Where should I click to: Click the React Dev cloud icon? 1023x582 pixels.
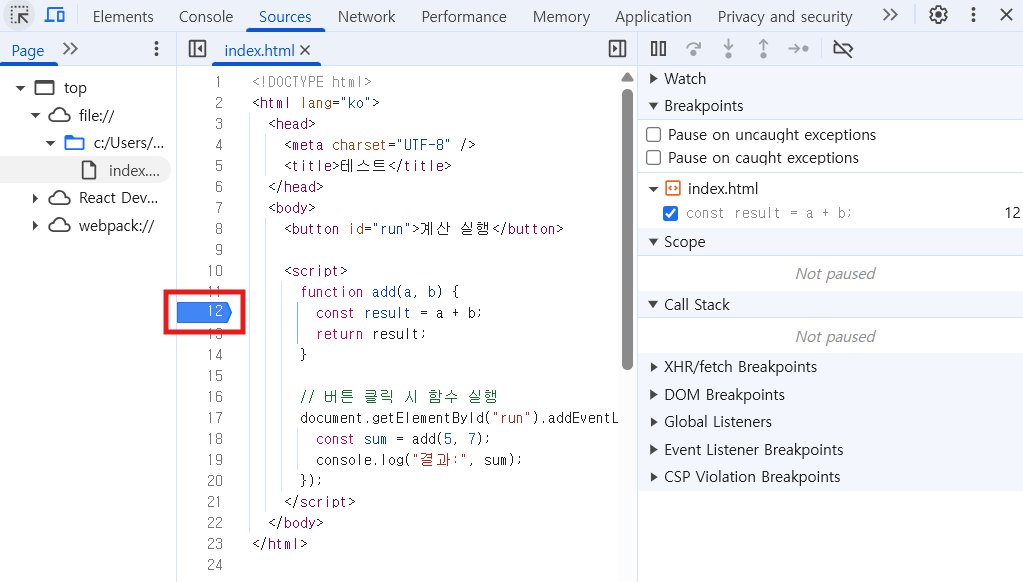(x=59, y=198)
